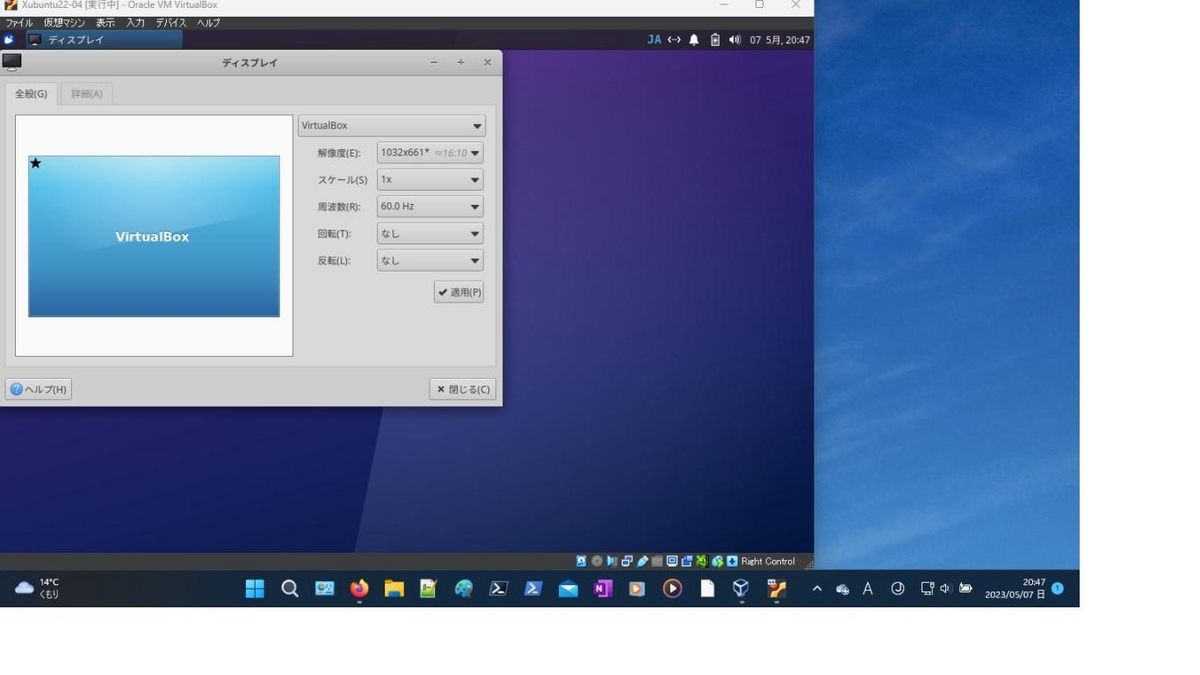The width and height of the screenshot is (1200, 675).
Task: Open VirtualBox cube icon on taskbar
Action: click(x=741, y=589)
